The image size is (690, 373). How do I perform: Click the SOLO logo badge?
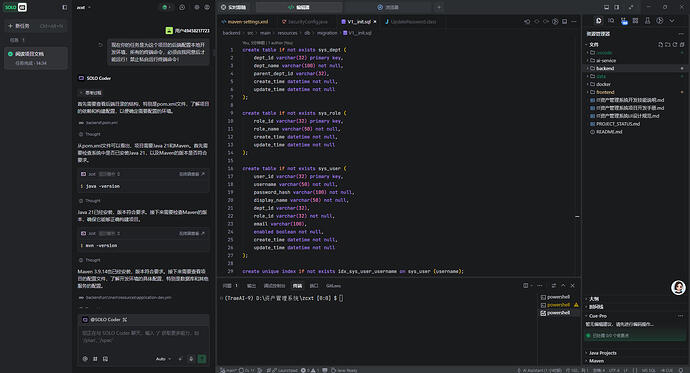click(16, 7)
